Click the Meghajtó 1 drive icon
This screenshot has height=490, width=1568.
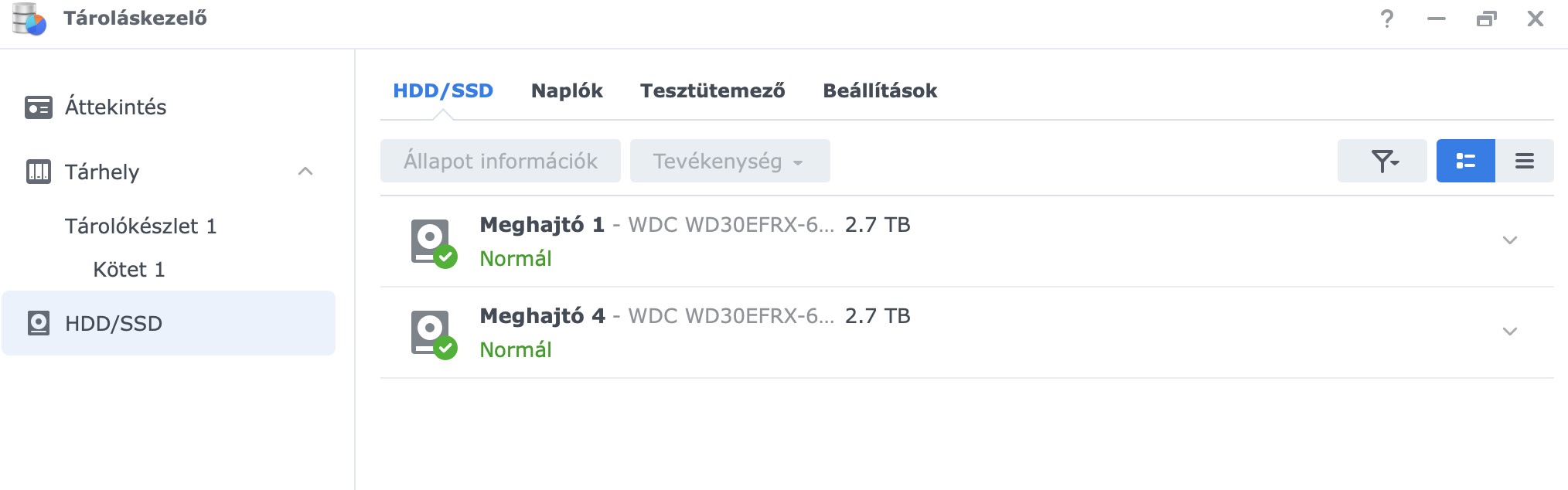tap(432, 242)
